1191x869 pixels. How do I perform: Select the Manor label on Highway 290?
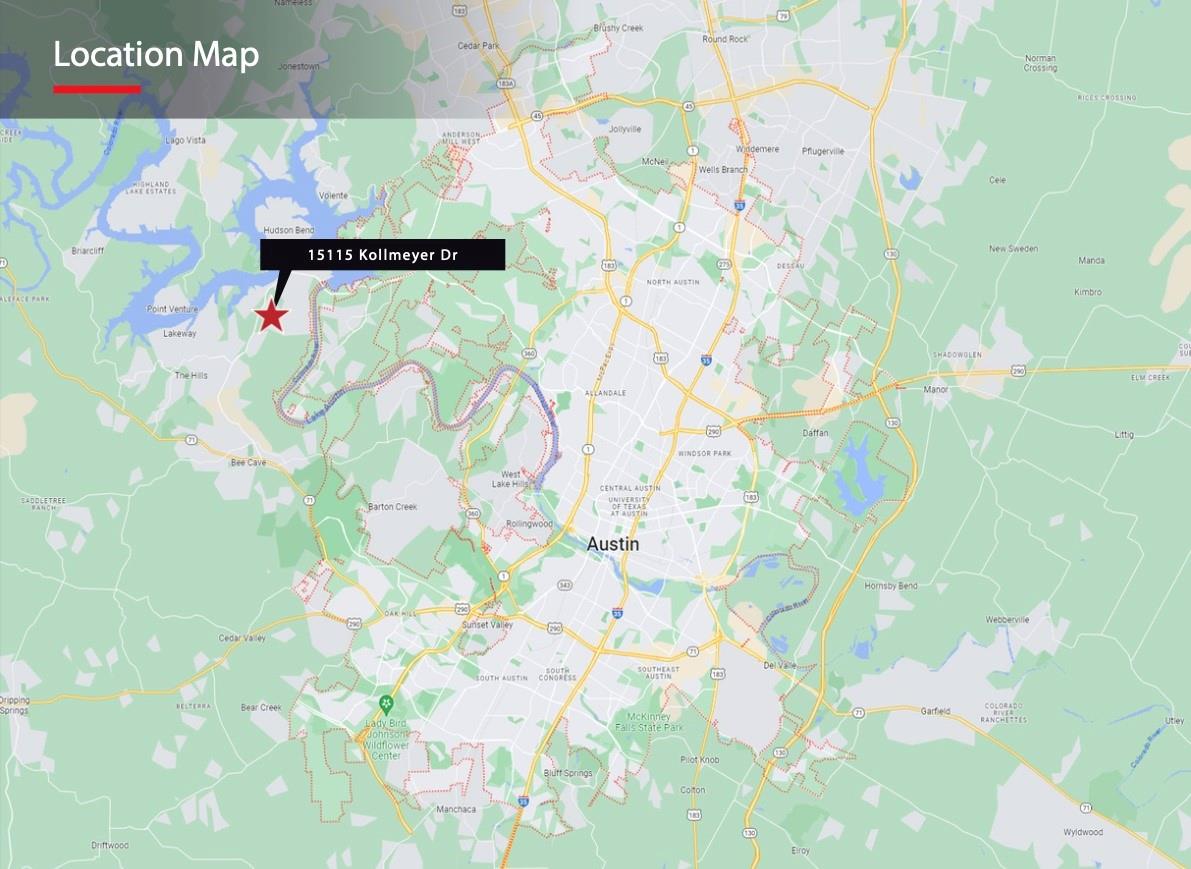pos(936,389)
